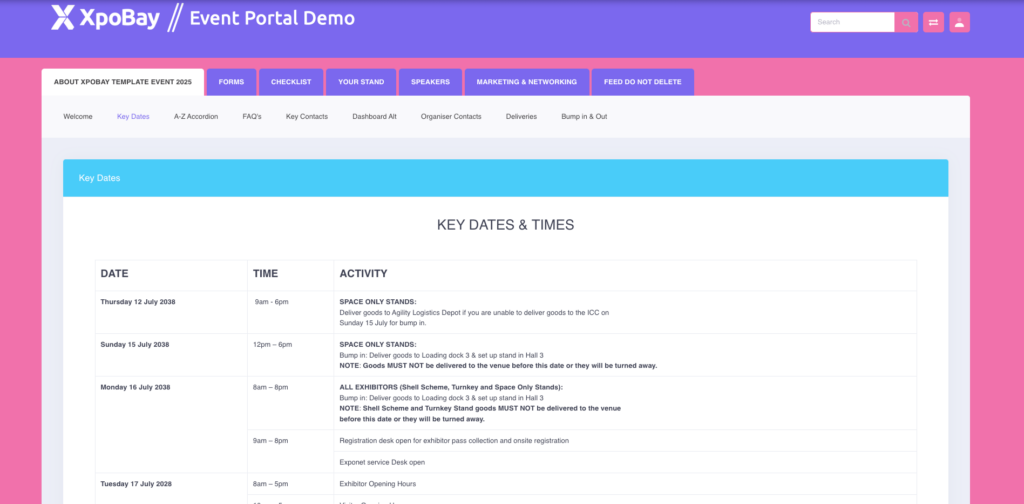Open the Speakers tab

pos(430,82)
